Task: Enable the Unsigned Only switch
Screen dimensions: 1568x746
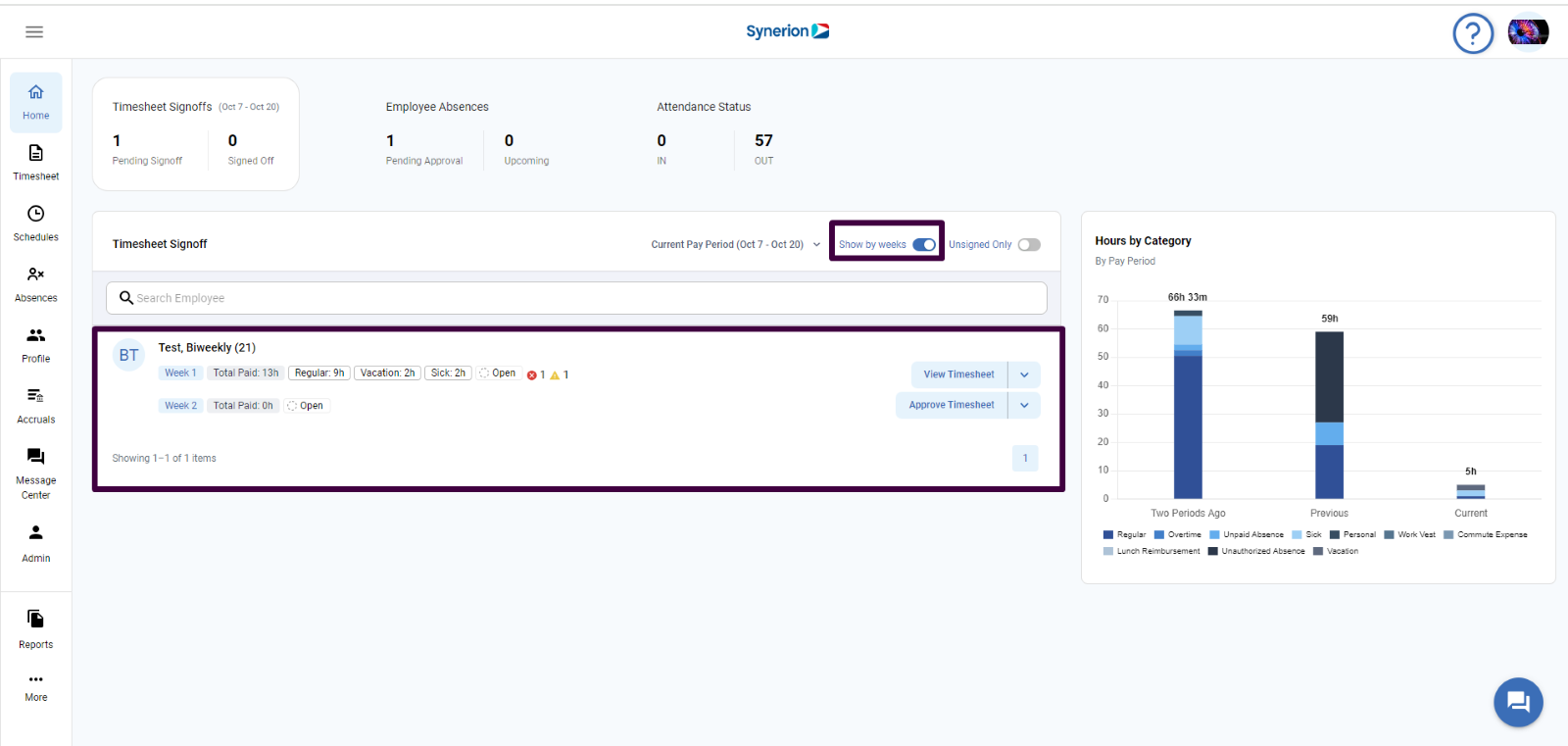Action: click(x=1029, y=245)
